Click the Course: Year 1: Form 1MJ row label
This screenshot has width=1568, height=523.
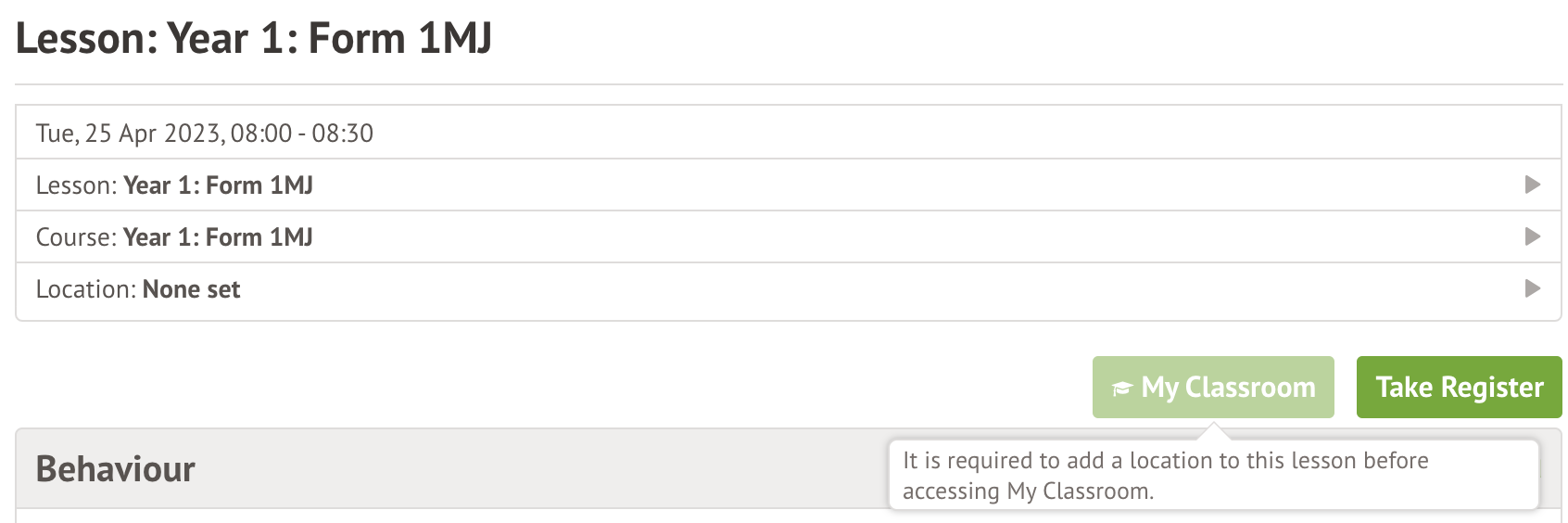pyautogui.click(x=174, y=237)
